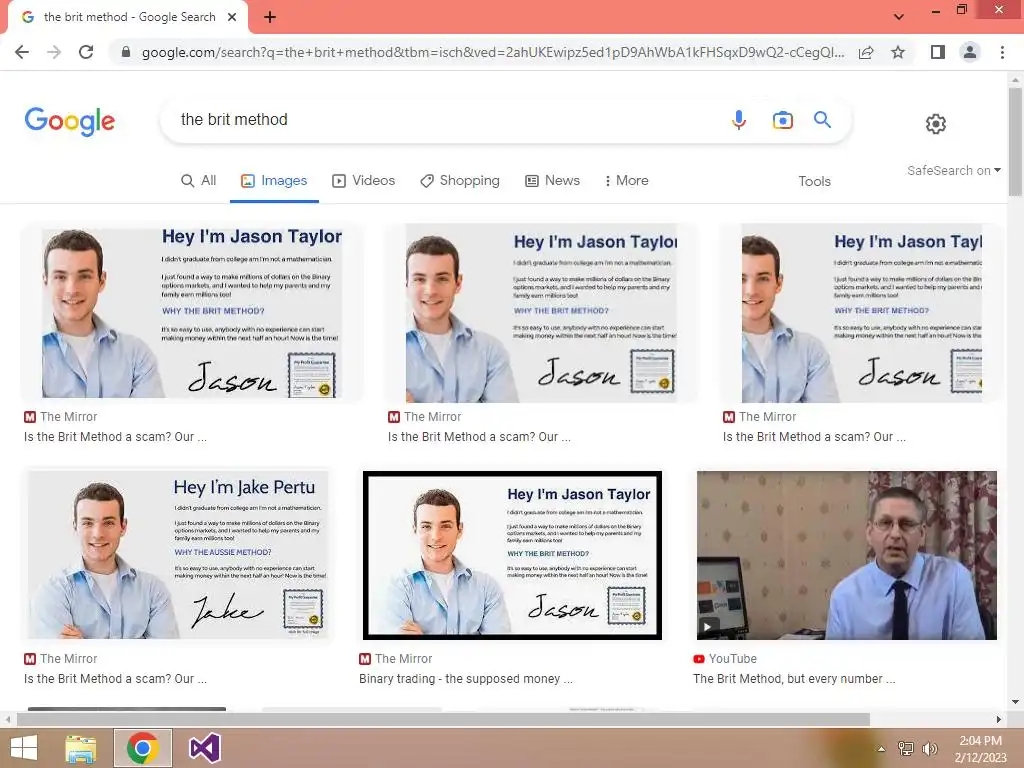Image resolution: width=1024 pixels, height=768 pixels.
Task: Click the browser Forward arrow
Action: click(x=54, y=52)
